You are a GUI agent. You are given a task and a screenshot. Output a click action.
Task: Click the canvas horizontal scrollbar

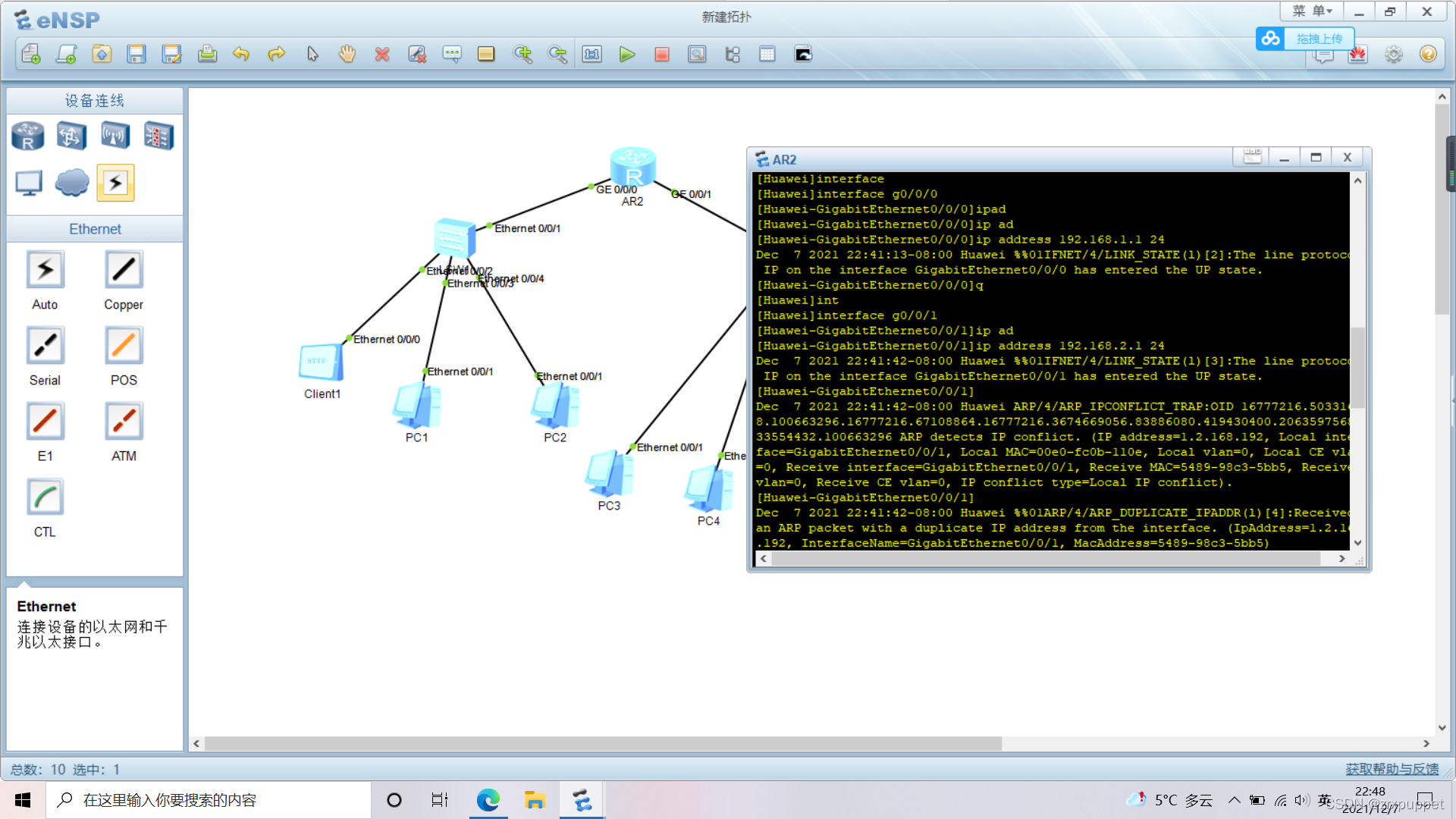pos(603,744)
